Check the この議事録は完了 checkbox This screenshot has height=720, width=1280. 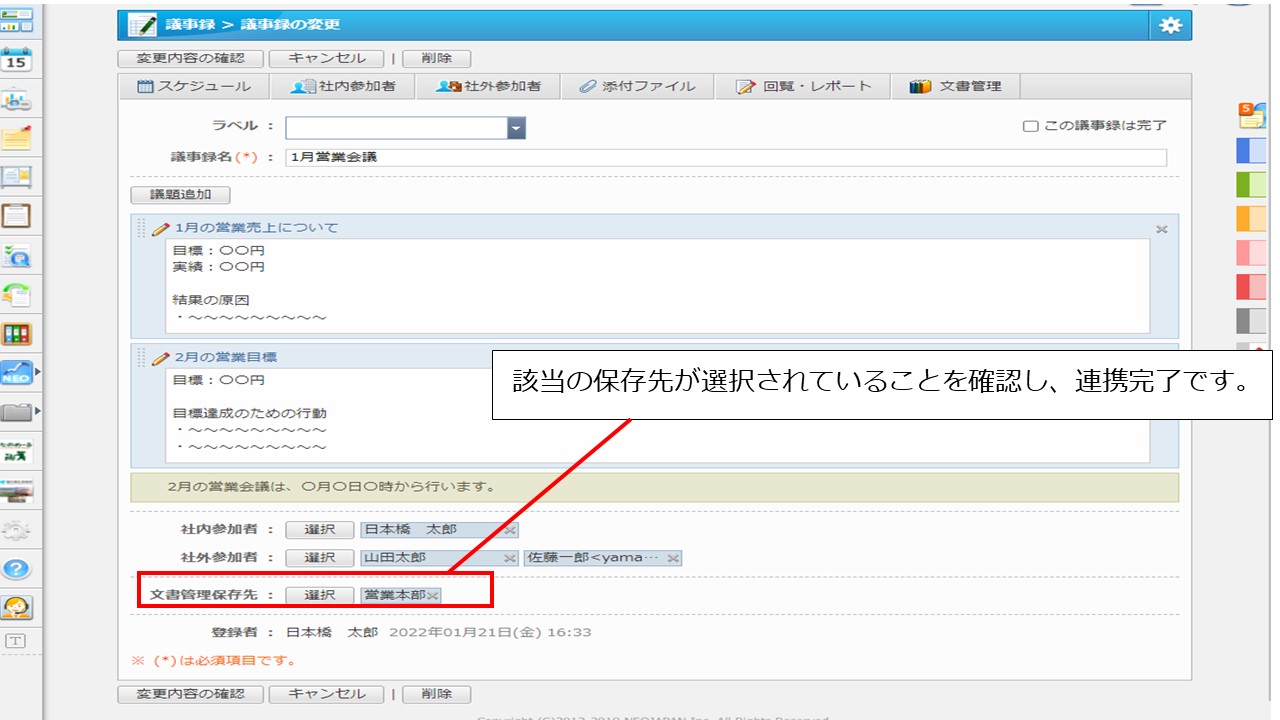[1030, 126]
